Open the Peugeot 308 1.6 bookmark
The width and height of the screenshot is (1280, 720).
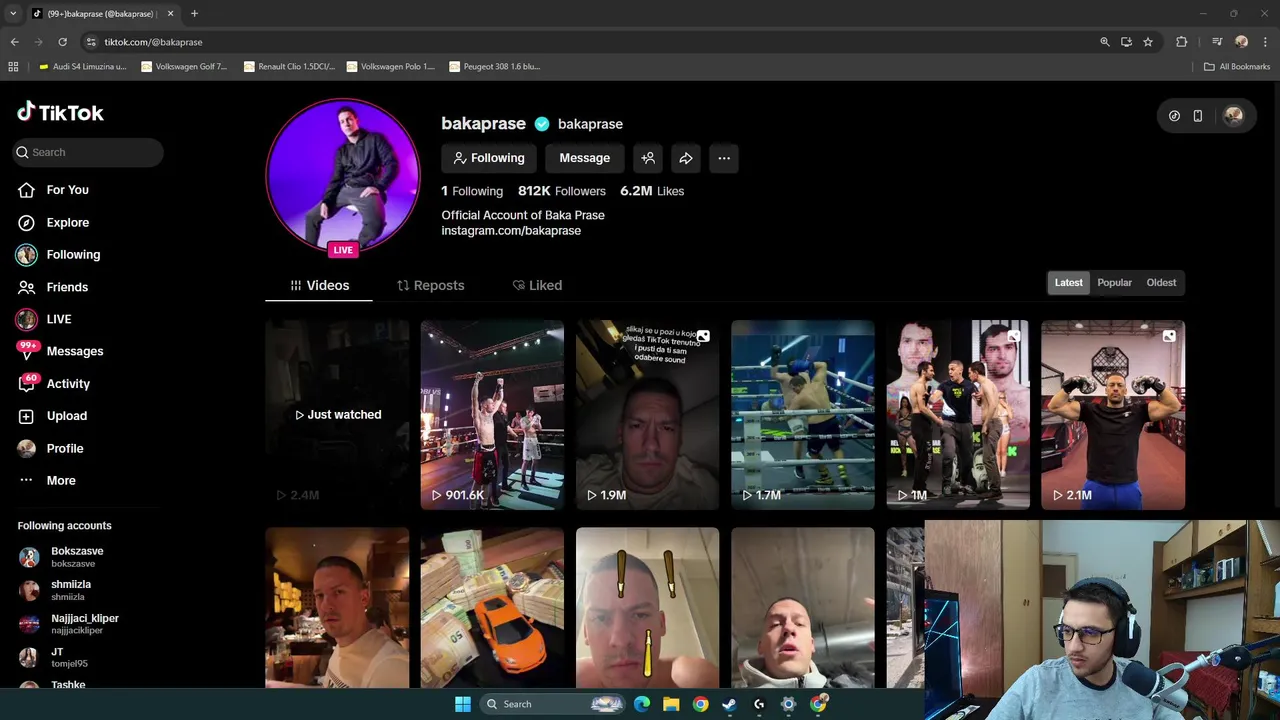pos(495,67)
